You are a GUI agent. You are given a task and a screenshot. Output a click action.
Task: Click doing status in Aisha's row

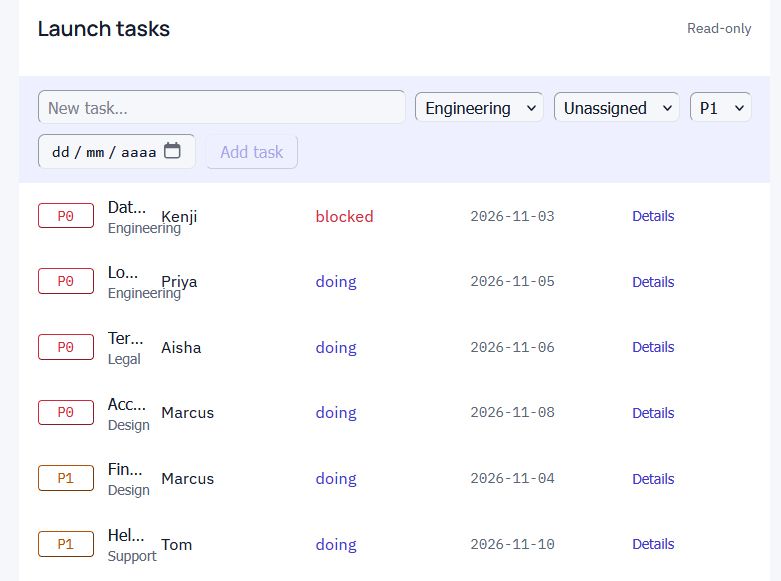click(x=336, y=347)
